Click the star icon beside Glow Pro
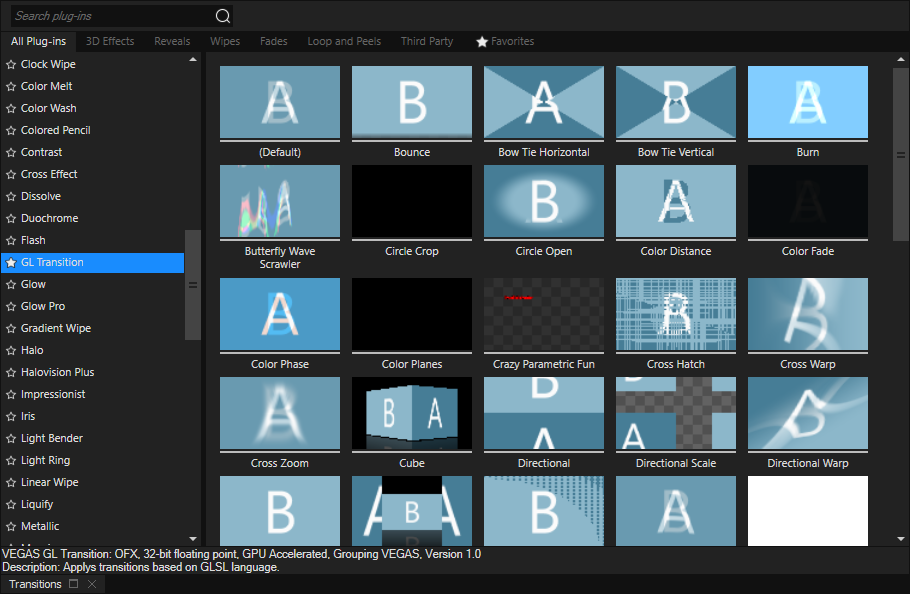Screen dimensions: 910x594 pyautogui.click(x=11, y=306)
